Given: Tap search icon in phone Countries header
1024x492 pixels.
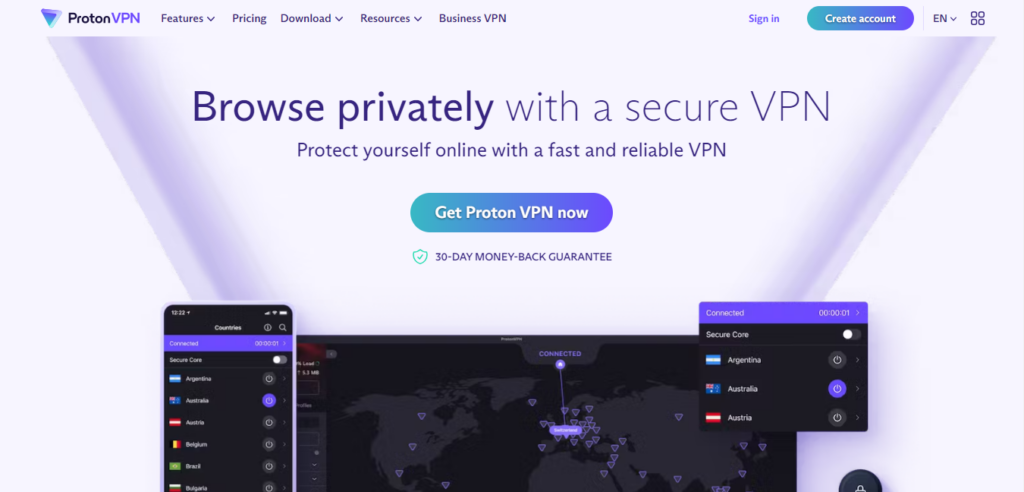Looking at the screenshot, I should [x=283, y=327].
